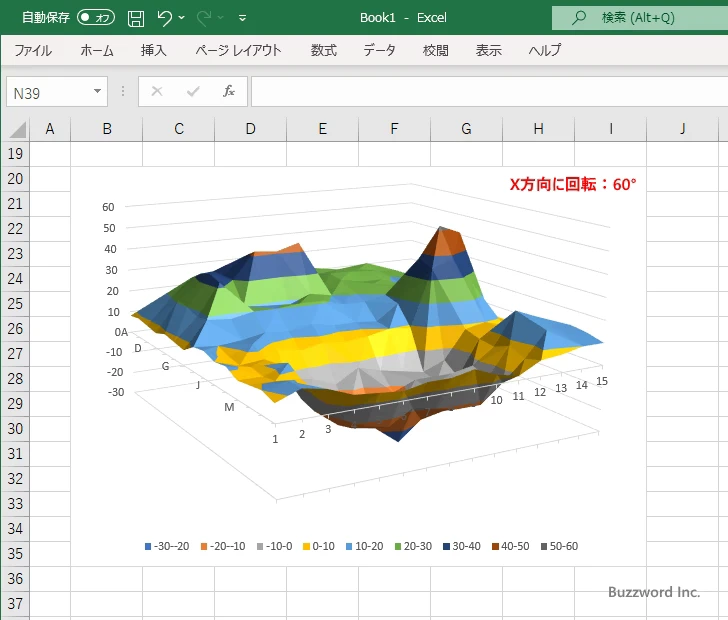Click the 40-50 legend entry
The width and height of the screenshot is (728, 620).
(511, 546)
